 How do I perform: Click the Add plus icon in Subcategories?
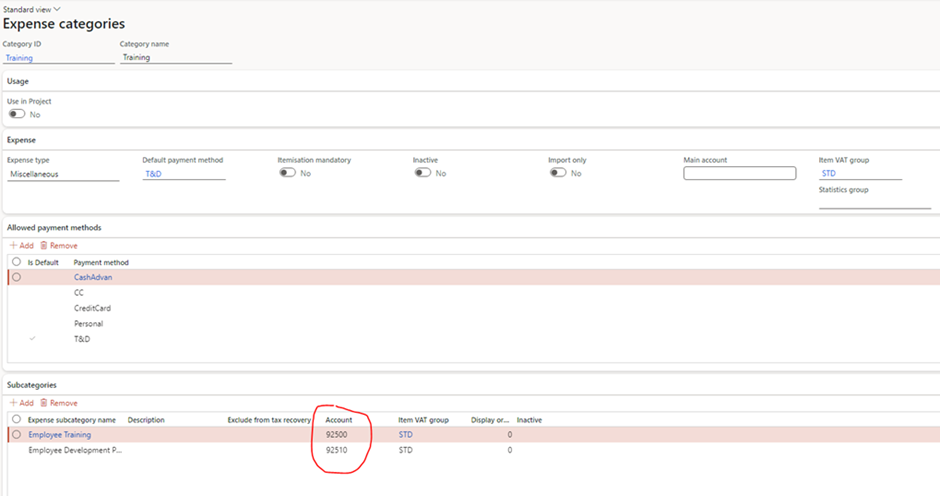[x=13, y=403]
